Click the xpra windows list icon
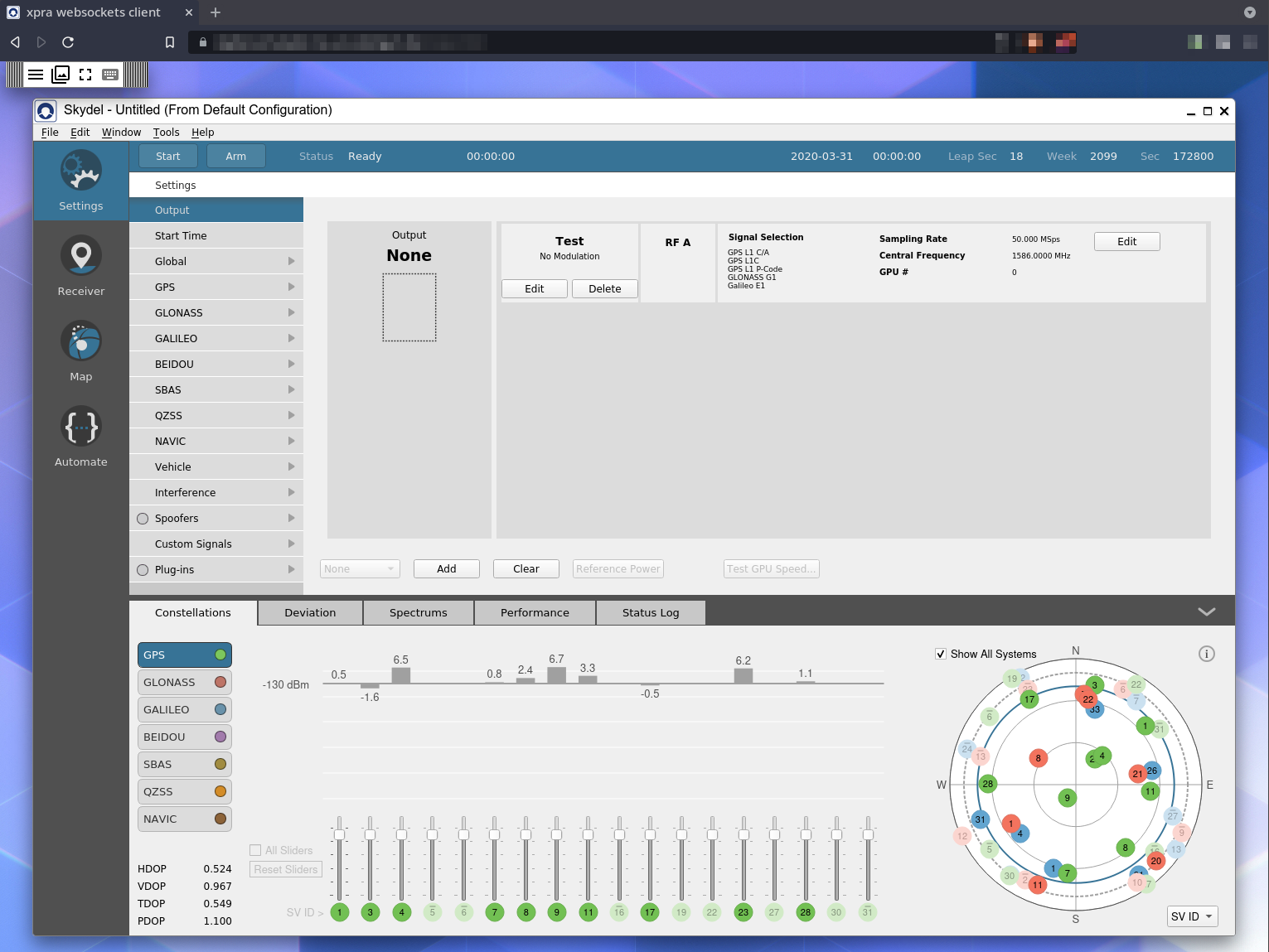 tap(61, 75)
